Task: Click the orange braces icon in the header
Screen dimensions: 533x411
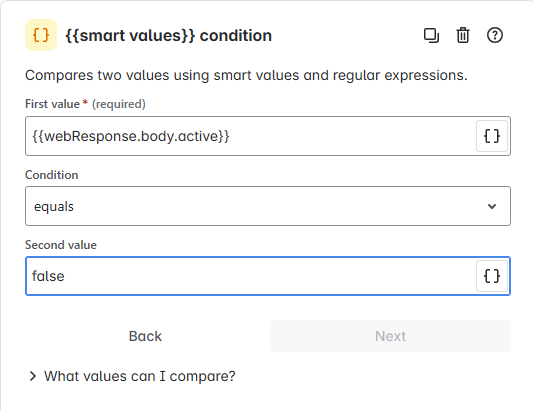Action: point(41,35)
